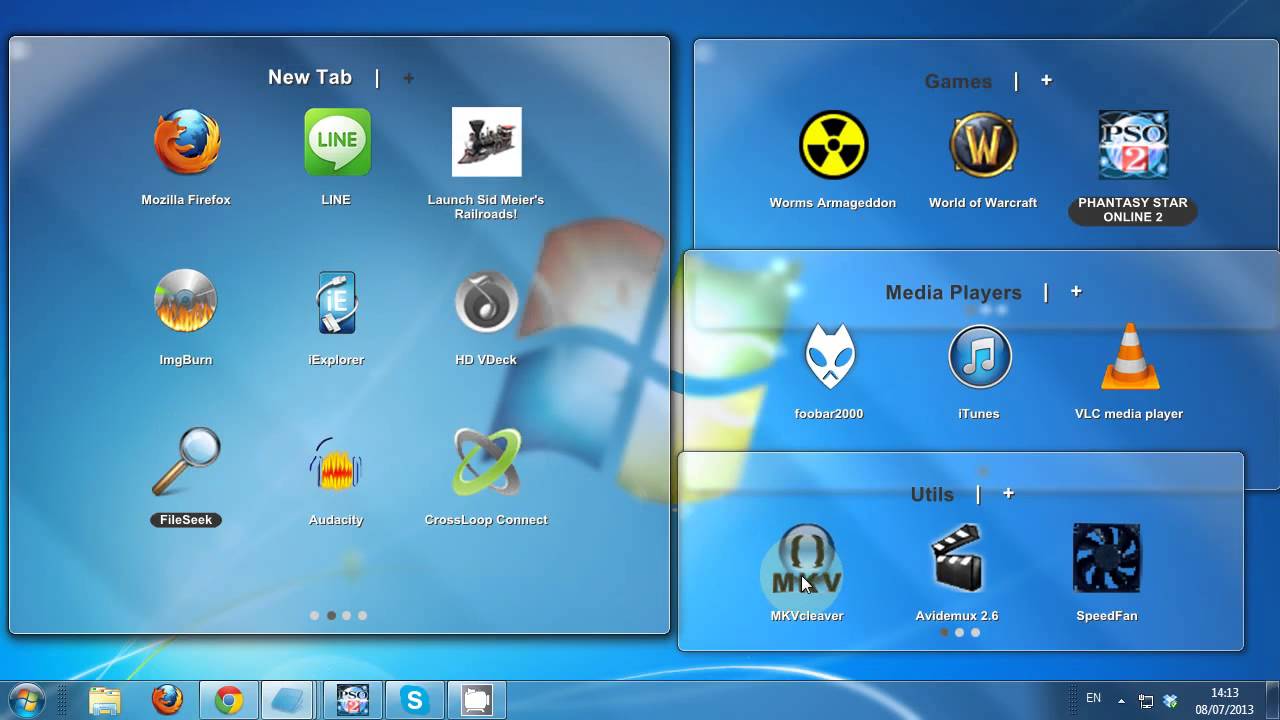Launch MKVcleaver from Utils panel

point(806,560)
